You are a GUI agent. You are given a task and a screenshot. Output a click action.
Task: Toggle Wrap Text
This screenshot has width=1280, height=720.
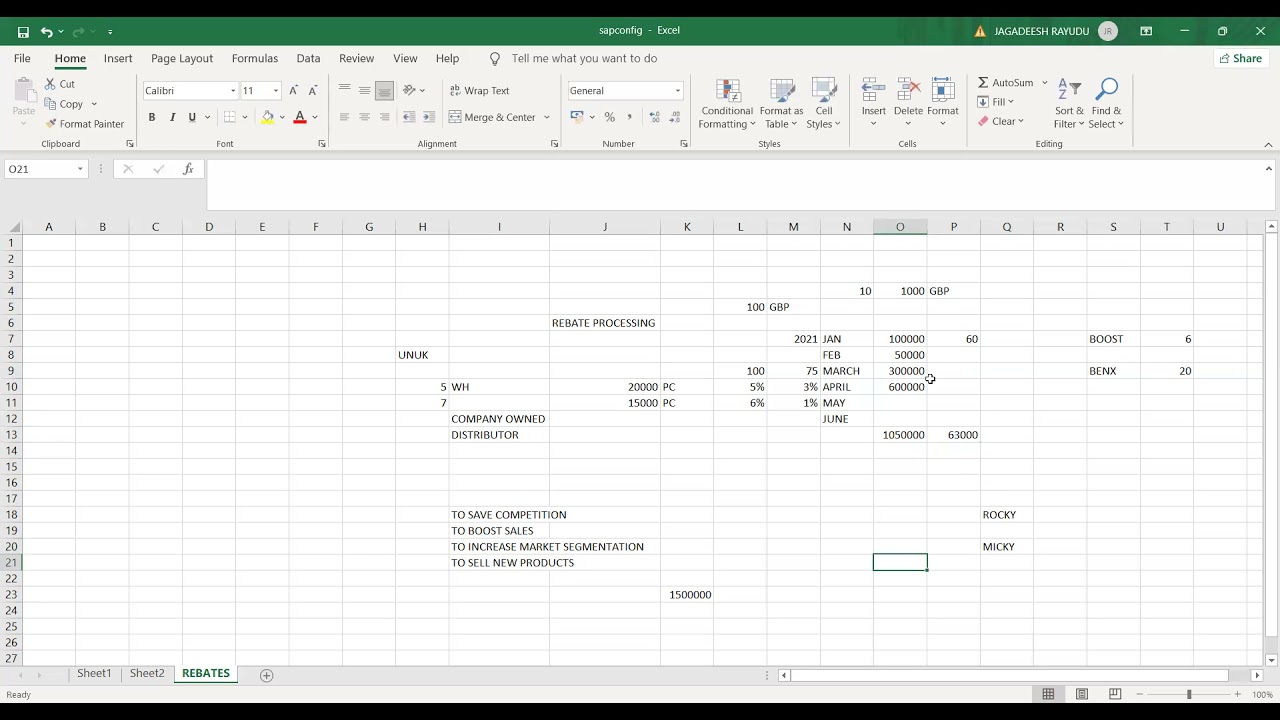480,91
